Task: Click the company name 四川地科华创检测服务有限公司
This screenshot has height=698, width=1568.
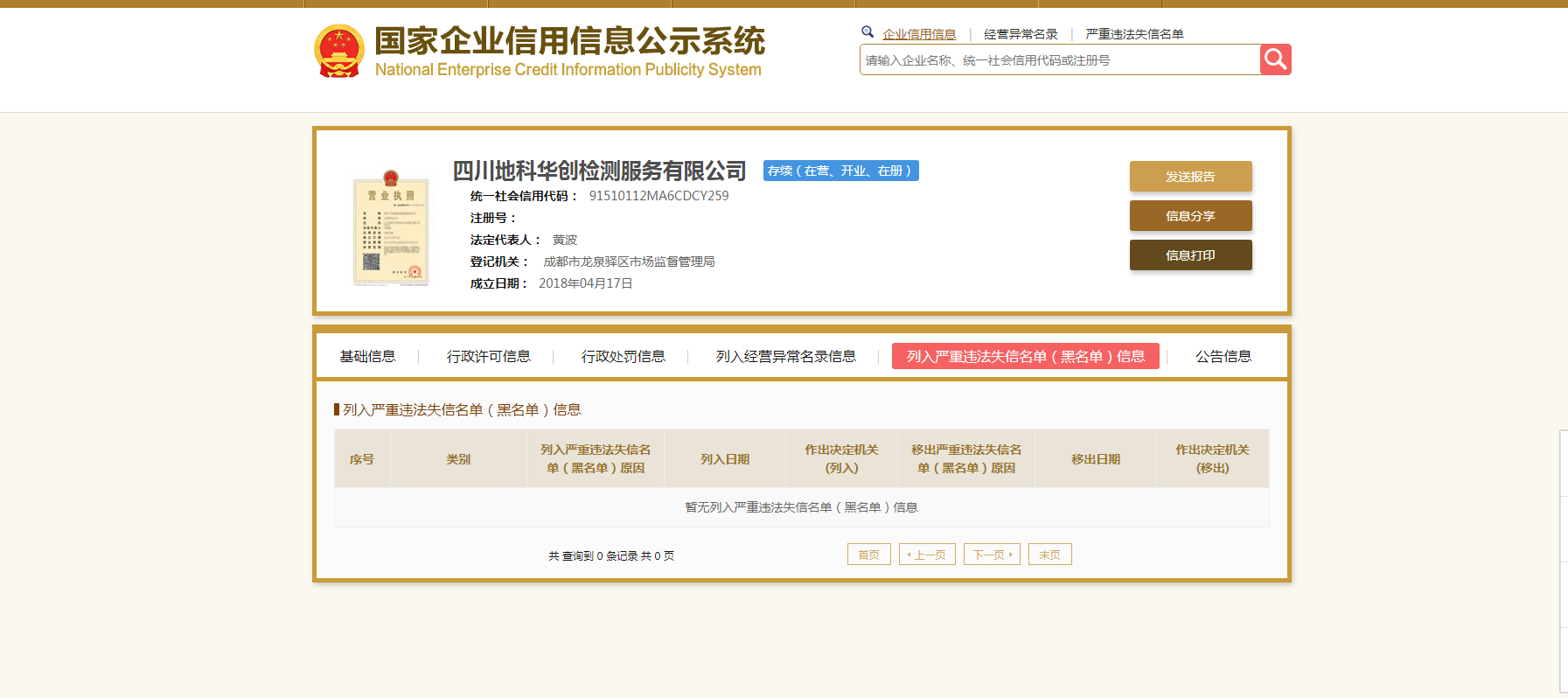Action: click(599, 171)
